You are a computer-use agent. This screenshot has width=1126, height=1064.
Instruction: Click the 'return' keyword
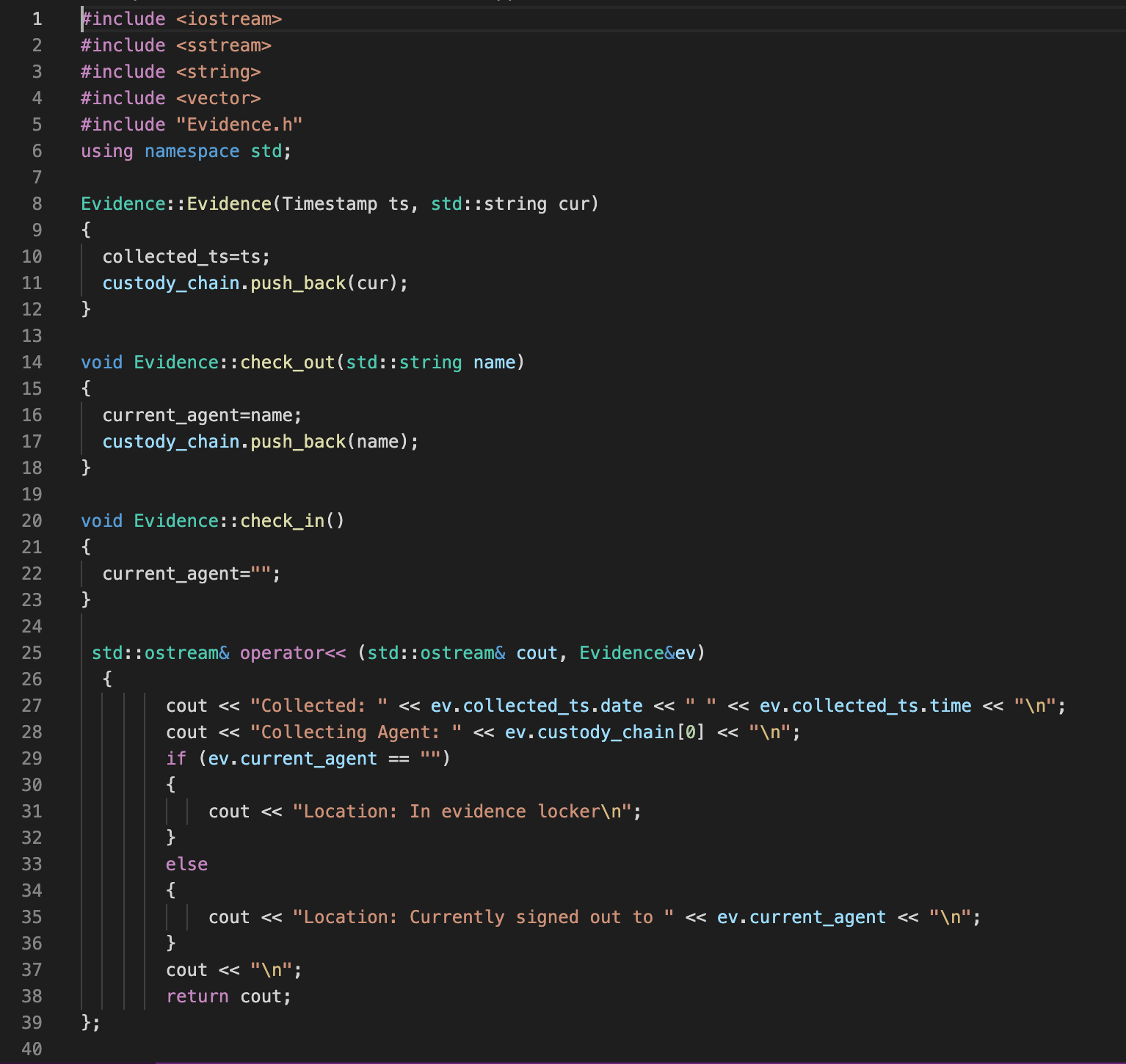coord(197,996)
